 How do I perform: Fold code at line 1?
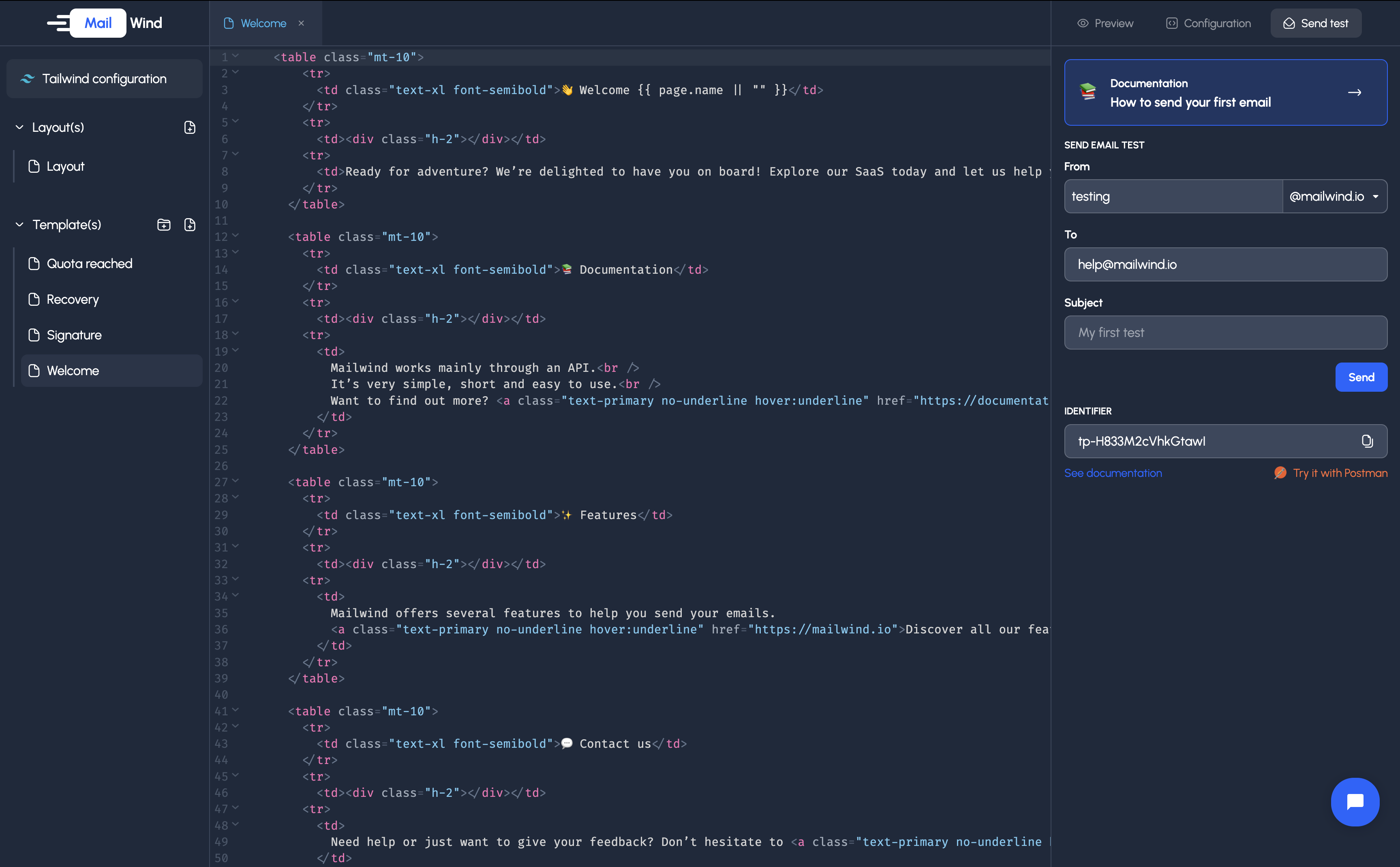click(x=235, y=56)
